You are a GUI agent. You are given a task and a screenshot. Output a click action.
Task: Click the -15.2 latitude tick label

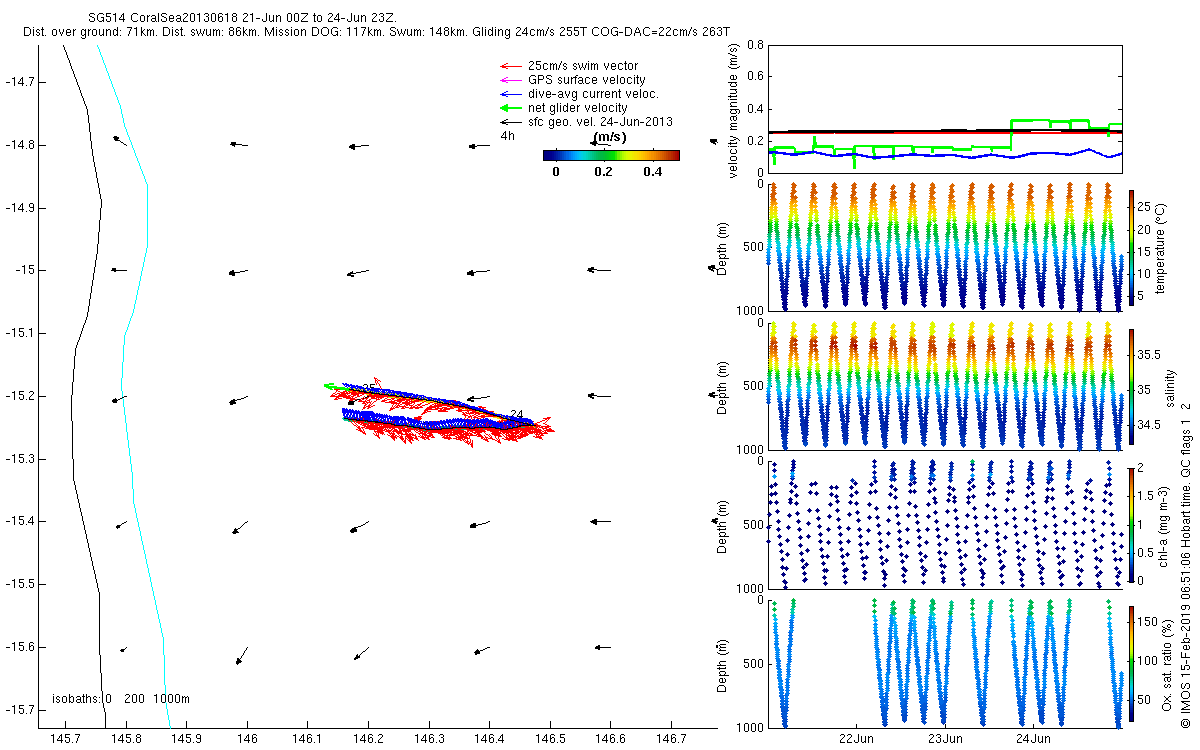24,396
